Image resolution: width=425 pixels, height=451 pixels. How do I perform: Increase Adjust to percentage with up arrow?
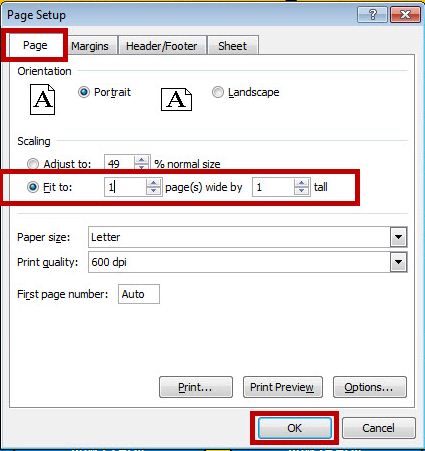(142, 160)
